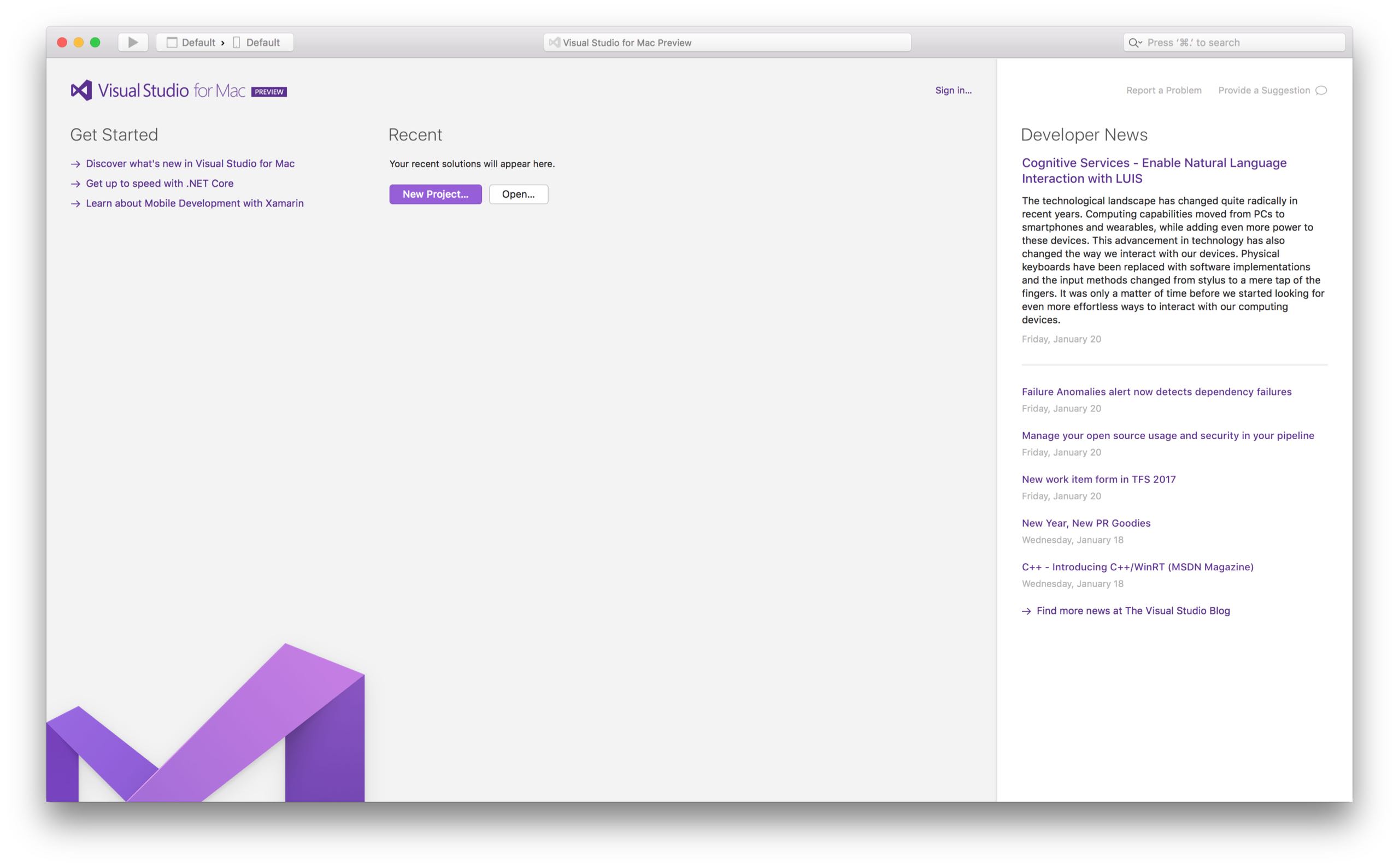The height and width of the screenshot is (868, 1399).
Task: Open Failure Anomalies alert news item
Action: pos(1156,392)
